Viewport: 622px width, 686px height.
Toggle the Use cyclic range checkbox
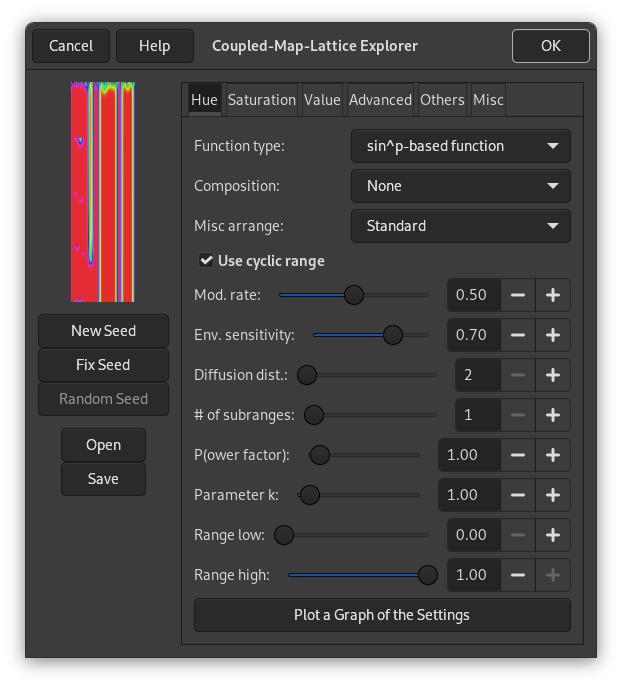pos(207,261)
